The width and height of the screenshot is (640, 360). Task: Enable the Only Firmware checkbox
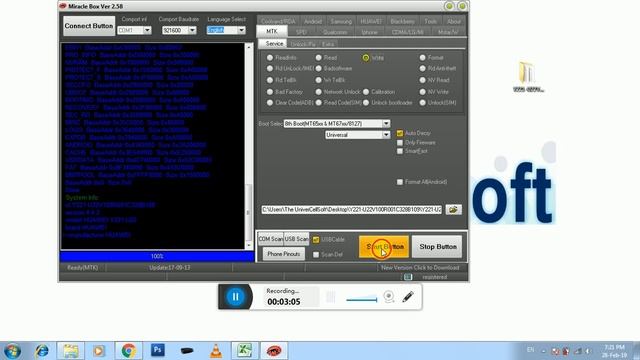(400, 142)
